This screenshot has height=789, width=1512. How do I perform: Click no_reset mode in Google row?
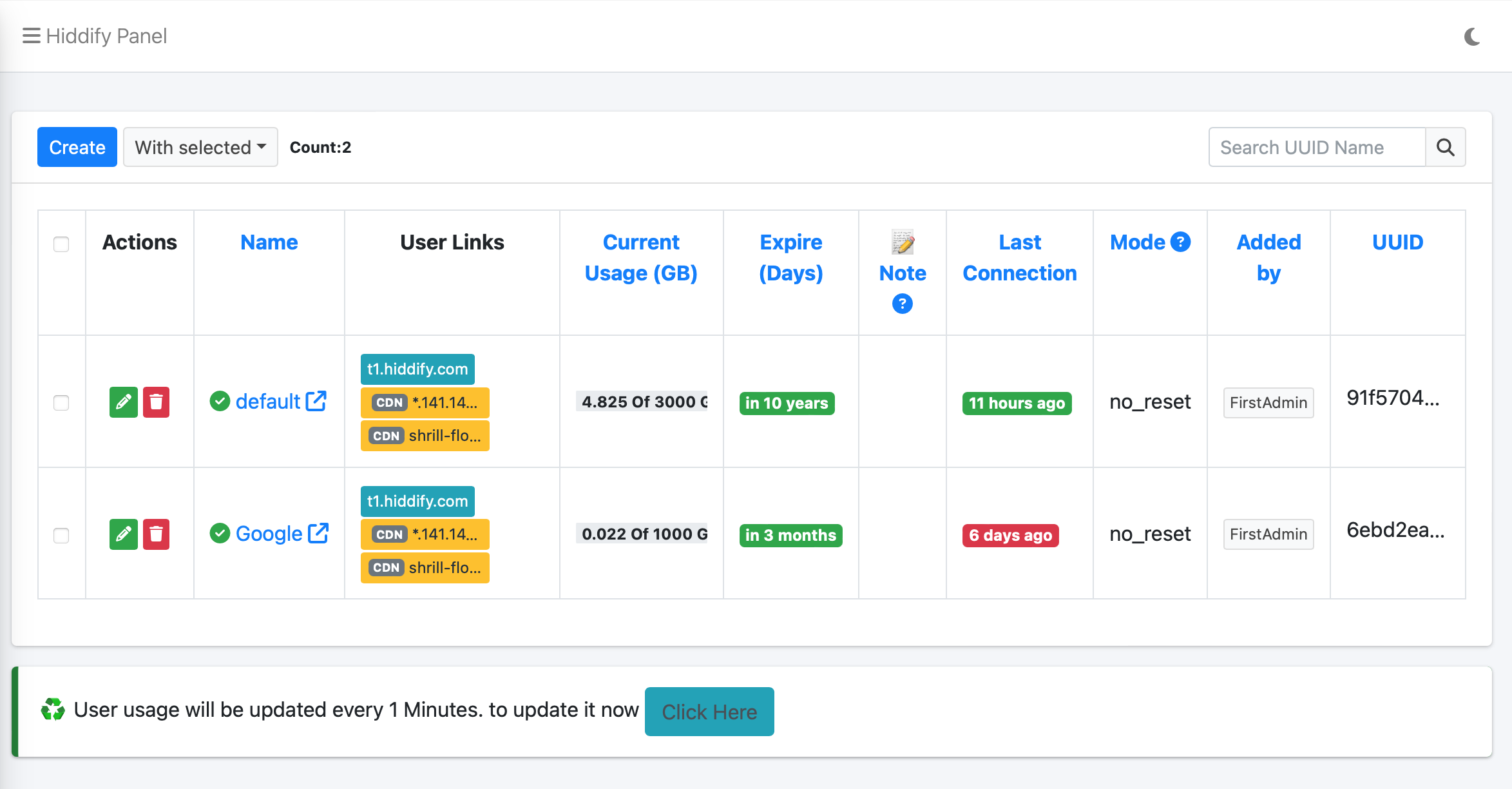click(1150, 534)
